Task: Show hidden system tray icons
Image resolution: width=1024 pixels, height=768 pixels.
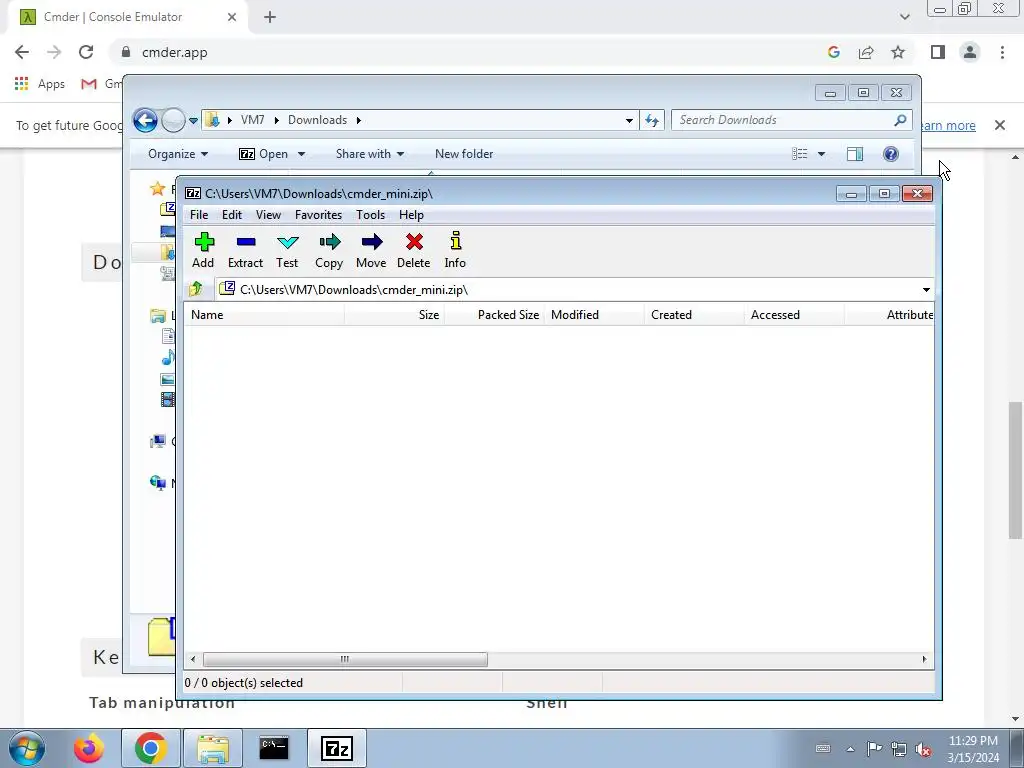Action: click(x=850, y=748)
